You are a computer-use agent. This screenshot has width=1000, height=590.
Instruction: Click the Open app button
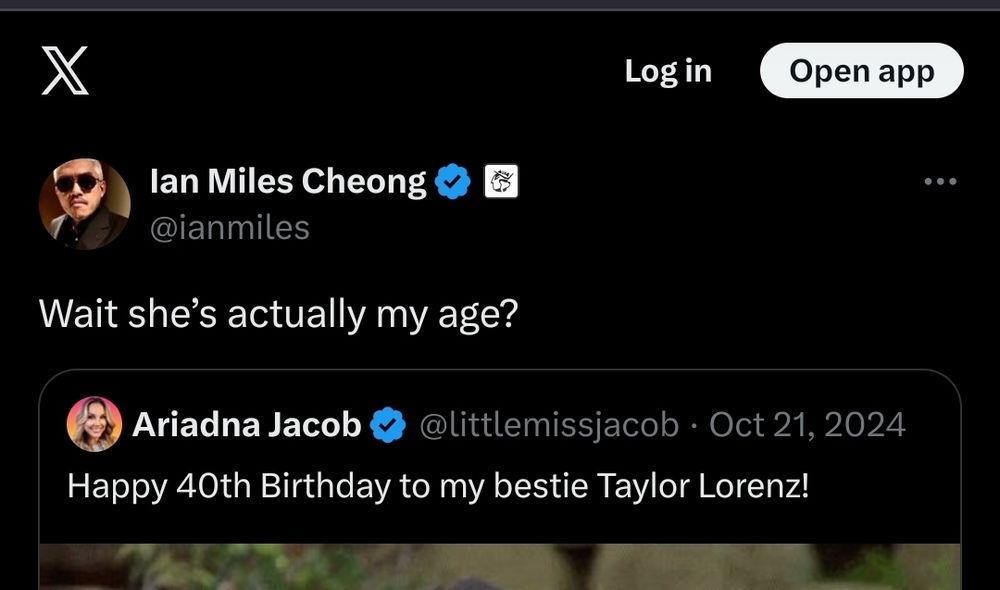[x=861, y=70]
